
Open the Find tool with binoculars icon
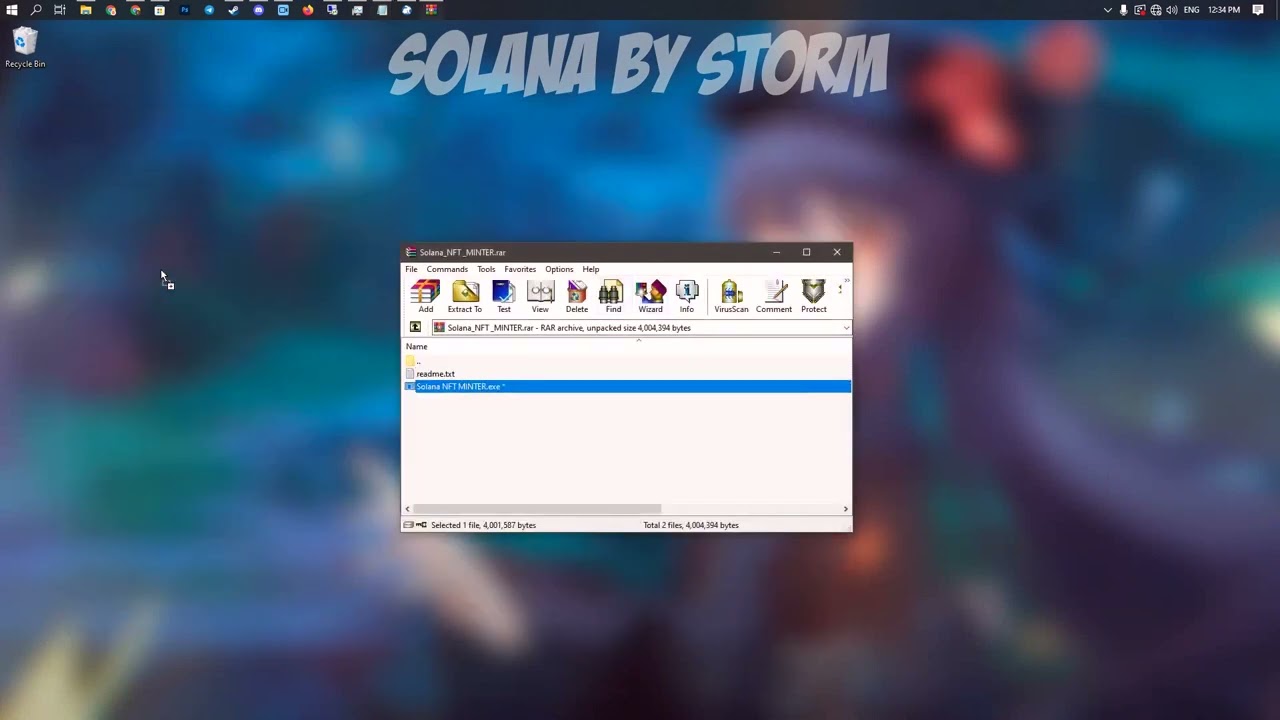click(613, 296)
